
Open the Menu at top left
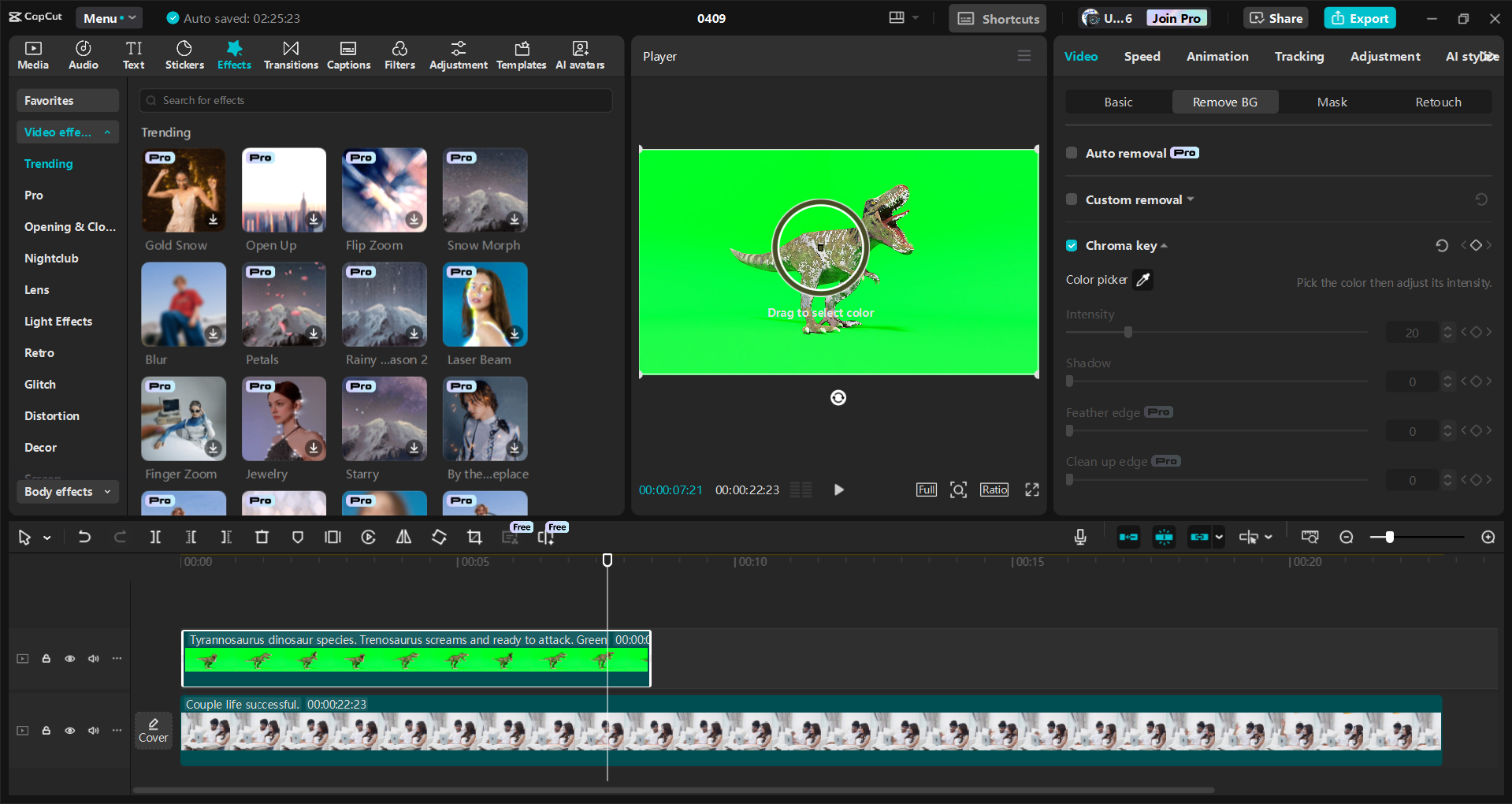(x=109, y=17)
